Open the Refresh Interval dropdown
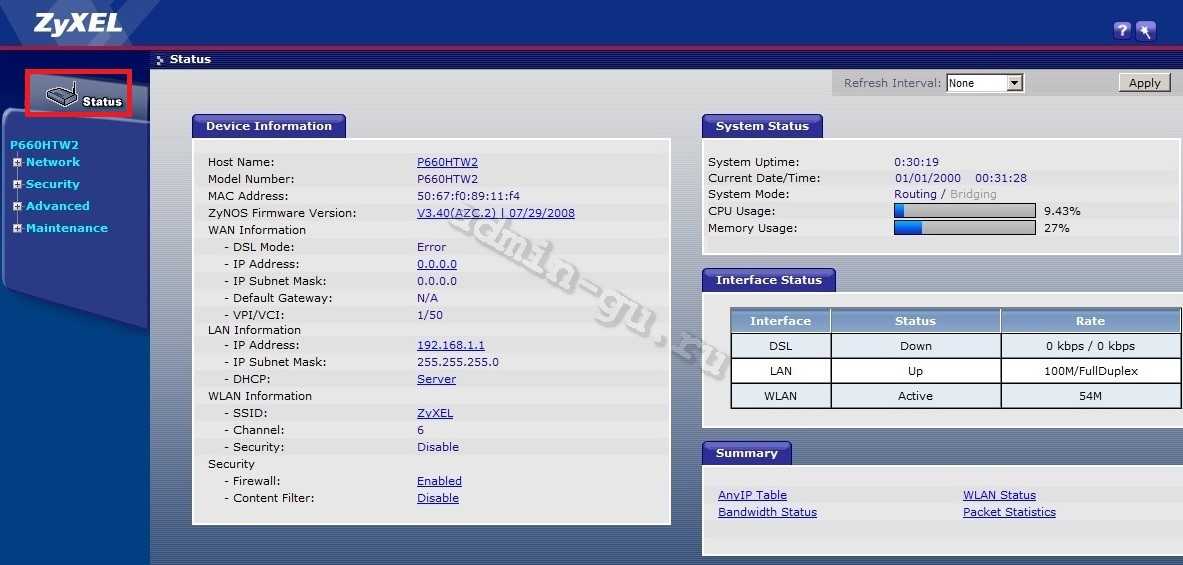This screenshot has height=565, width=1183. 985,83
